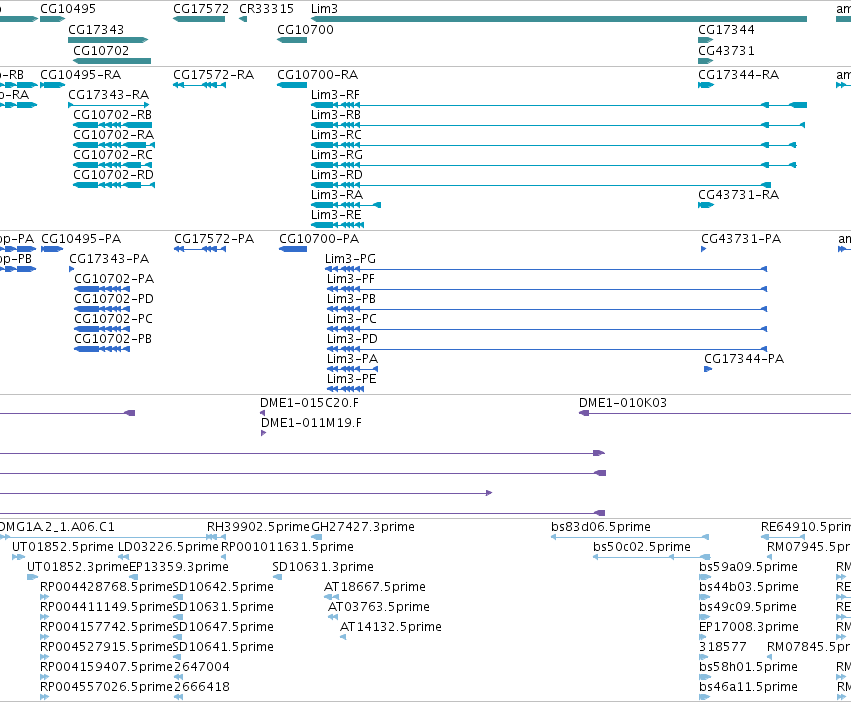Choose protein Lim3-PE
This screenshot has height=702, width=851.
352,380
